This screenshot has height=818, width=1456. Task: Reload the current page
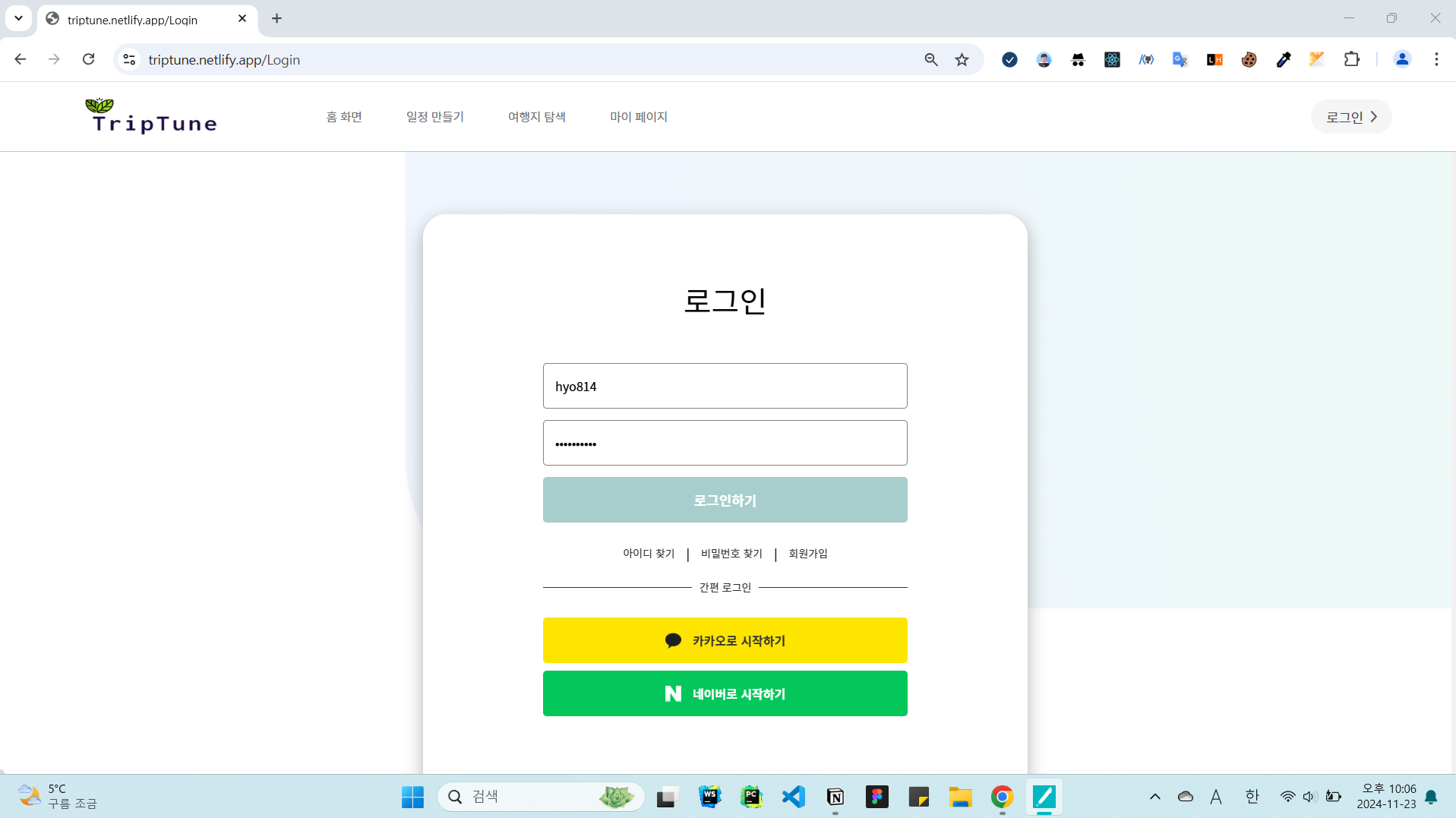89,60
